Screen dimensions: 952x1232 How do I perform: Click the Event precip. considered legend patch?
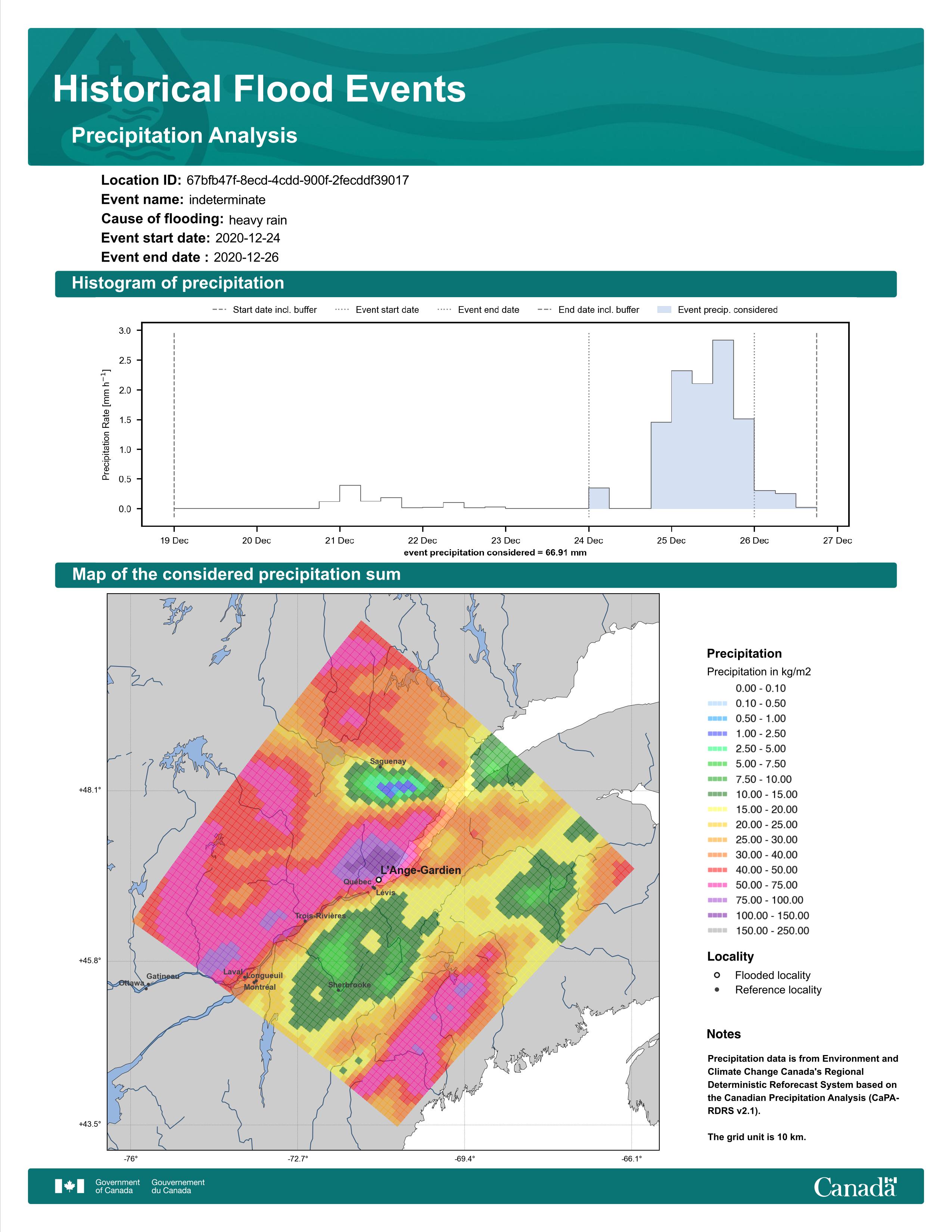(x=665, y=310)
